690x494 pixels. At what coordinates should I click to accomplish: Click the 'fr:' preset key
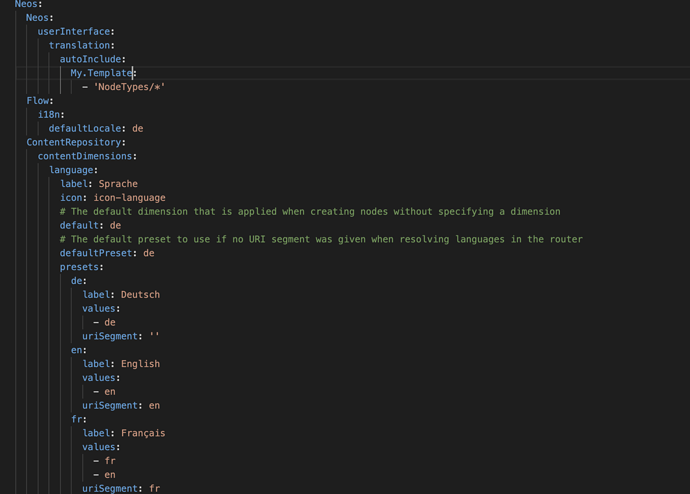tap(79, 419)
